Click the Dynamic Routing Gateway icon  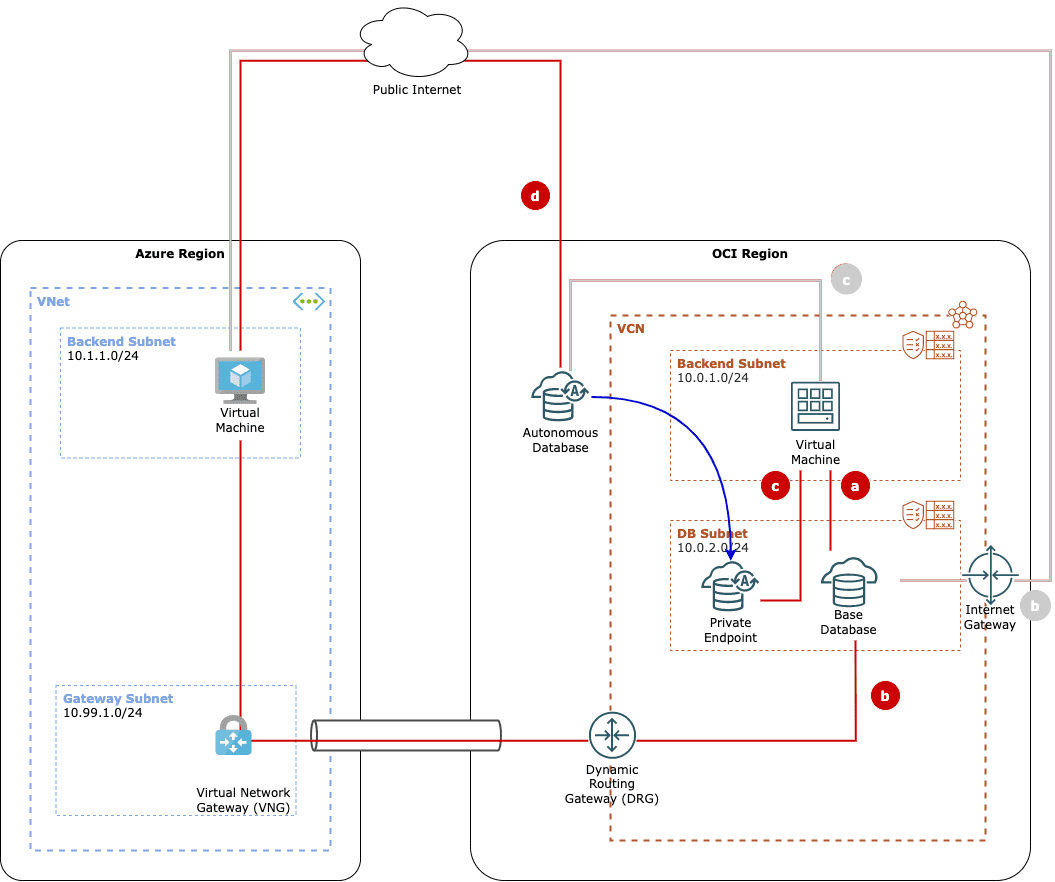coord(612,735)
